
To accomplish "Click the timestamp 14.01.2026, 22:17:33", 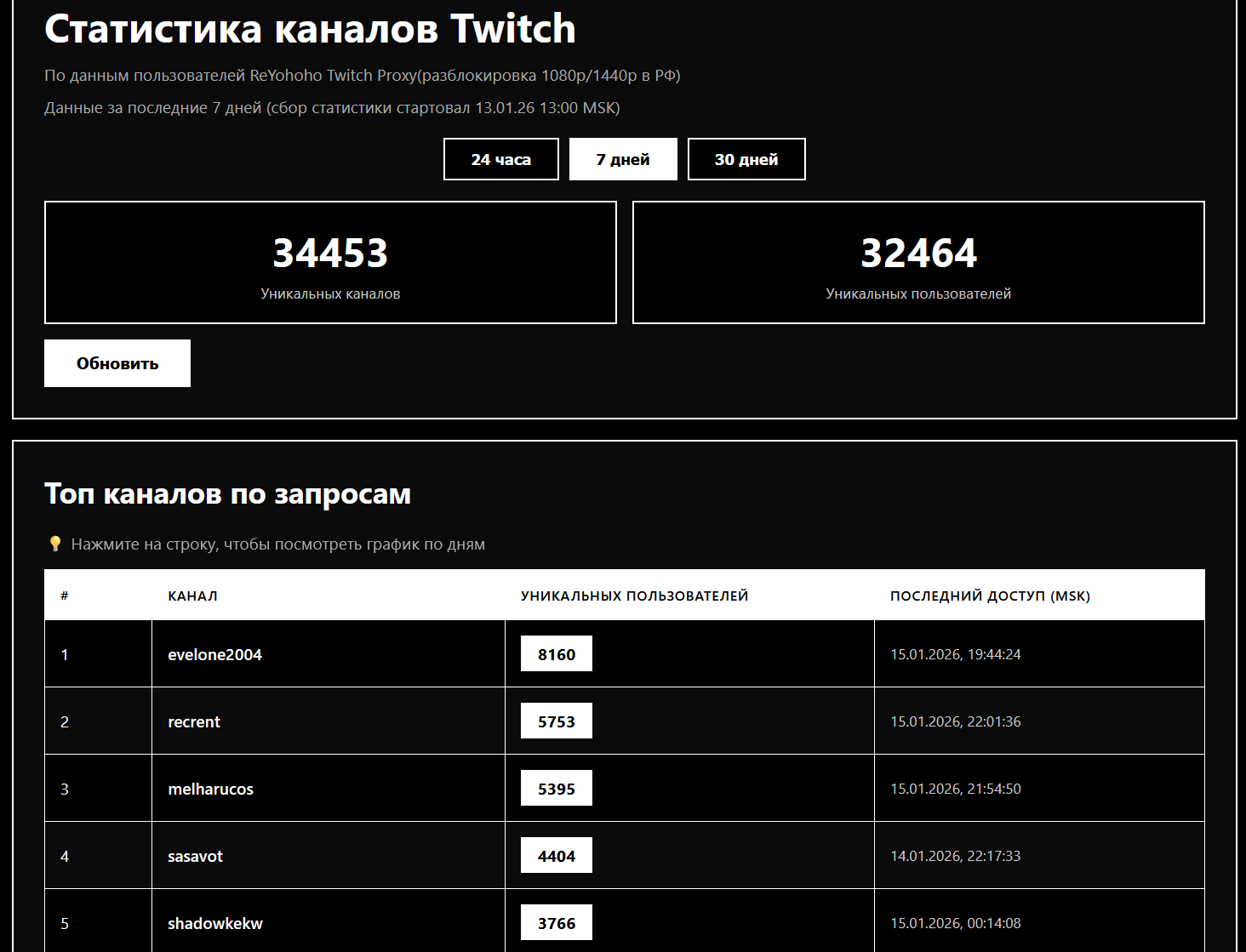I will click(x=956, y=856).
